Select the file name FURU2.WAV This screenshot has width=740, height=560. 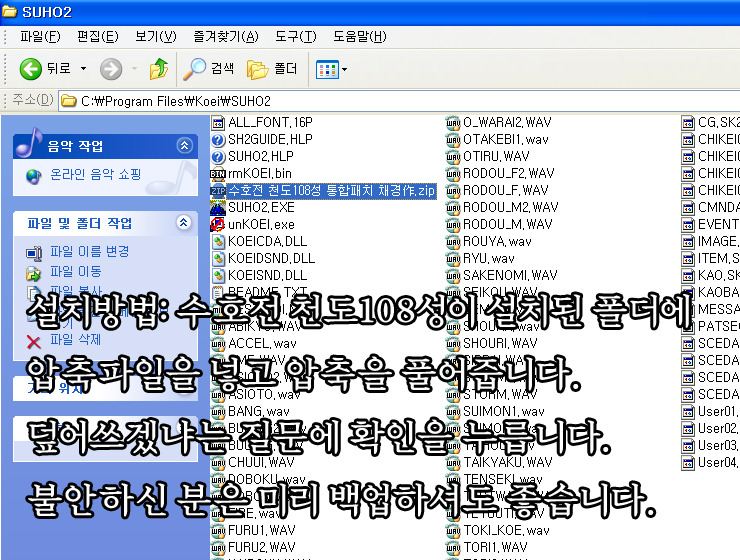tap(261, 548)
